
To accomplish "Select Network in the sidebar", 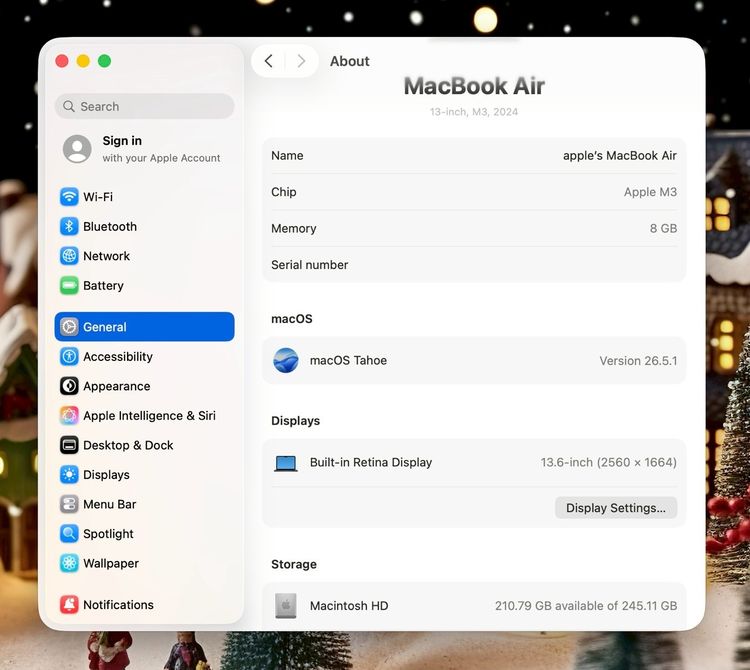I will coord(144,256).
